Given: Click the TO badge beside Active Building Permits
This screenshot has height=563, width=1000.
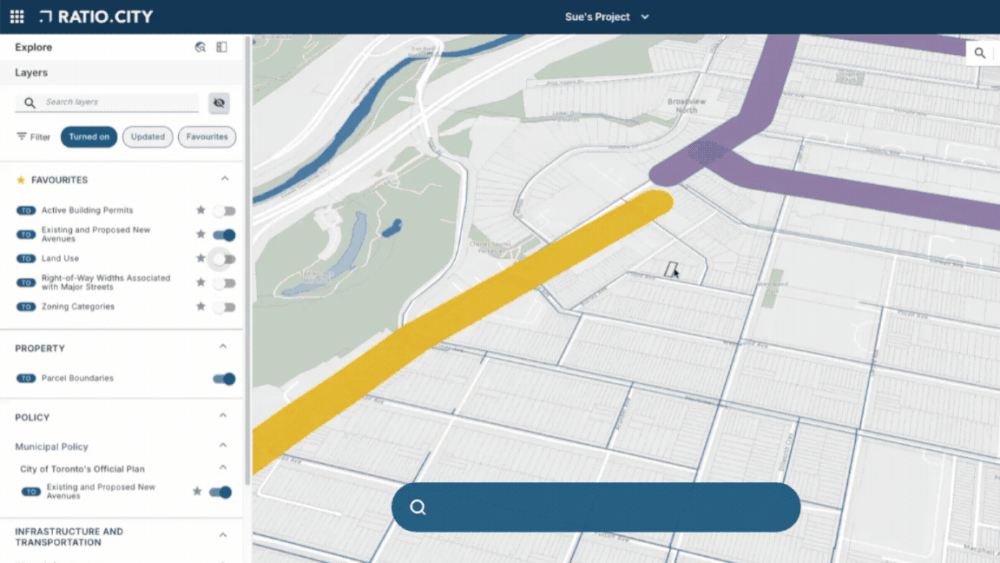Looking at the screenshot, I should (26, 210).
